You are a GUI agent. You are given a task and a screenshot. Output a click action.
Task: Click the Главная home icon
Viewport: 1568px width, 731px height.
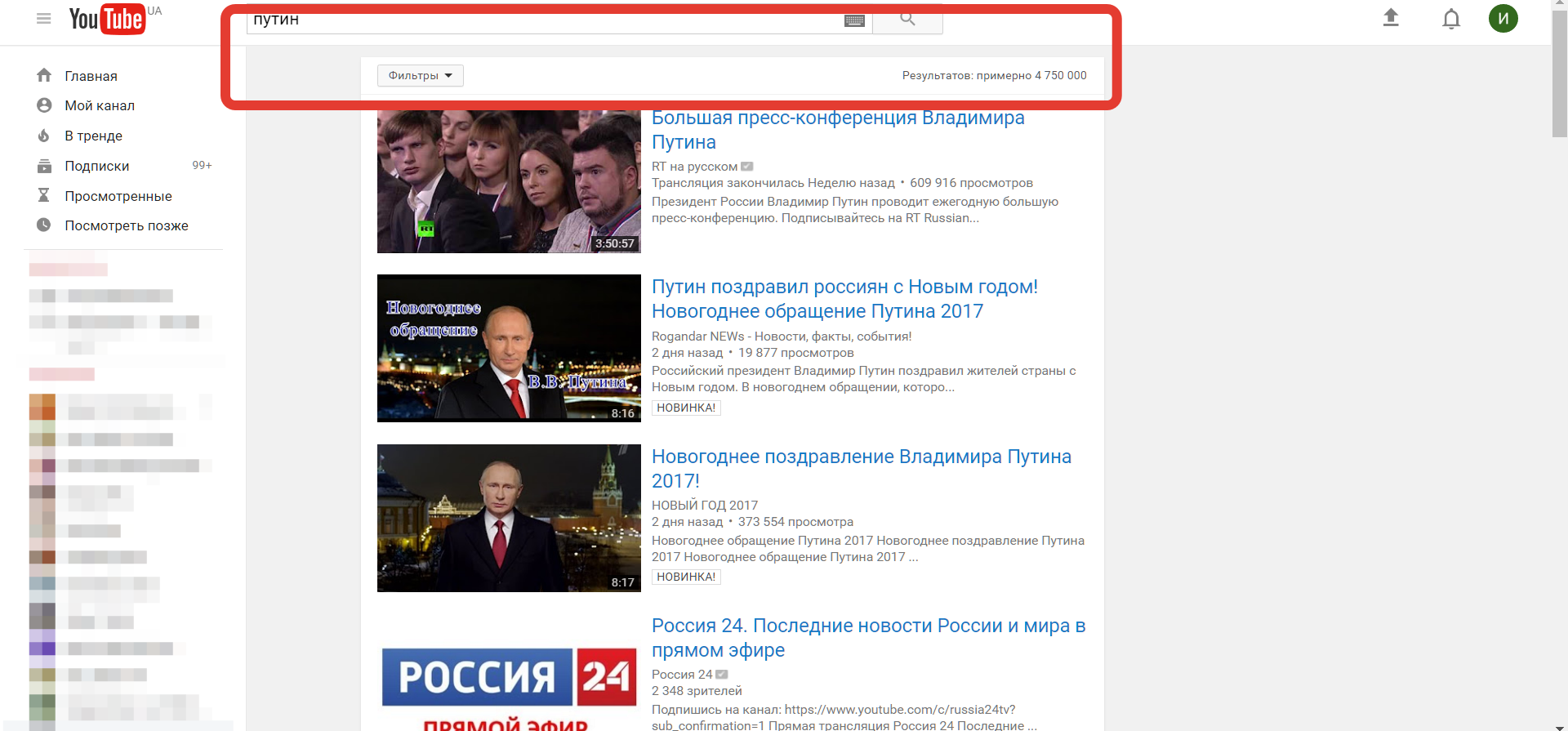coord(44,75)
